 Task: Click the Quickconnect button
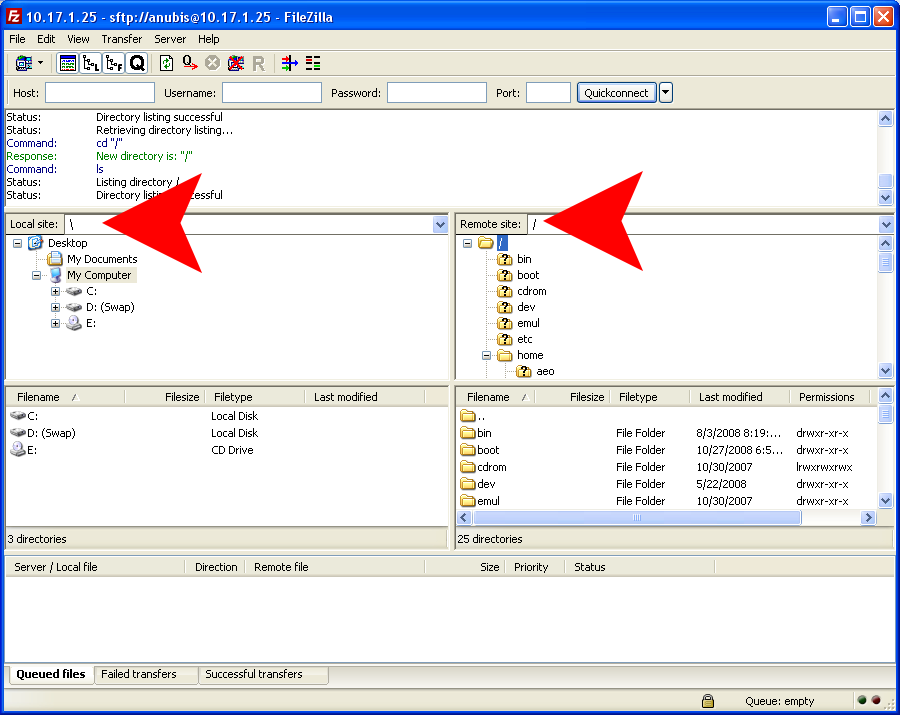coord(616,93)
